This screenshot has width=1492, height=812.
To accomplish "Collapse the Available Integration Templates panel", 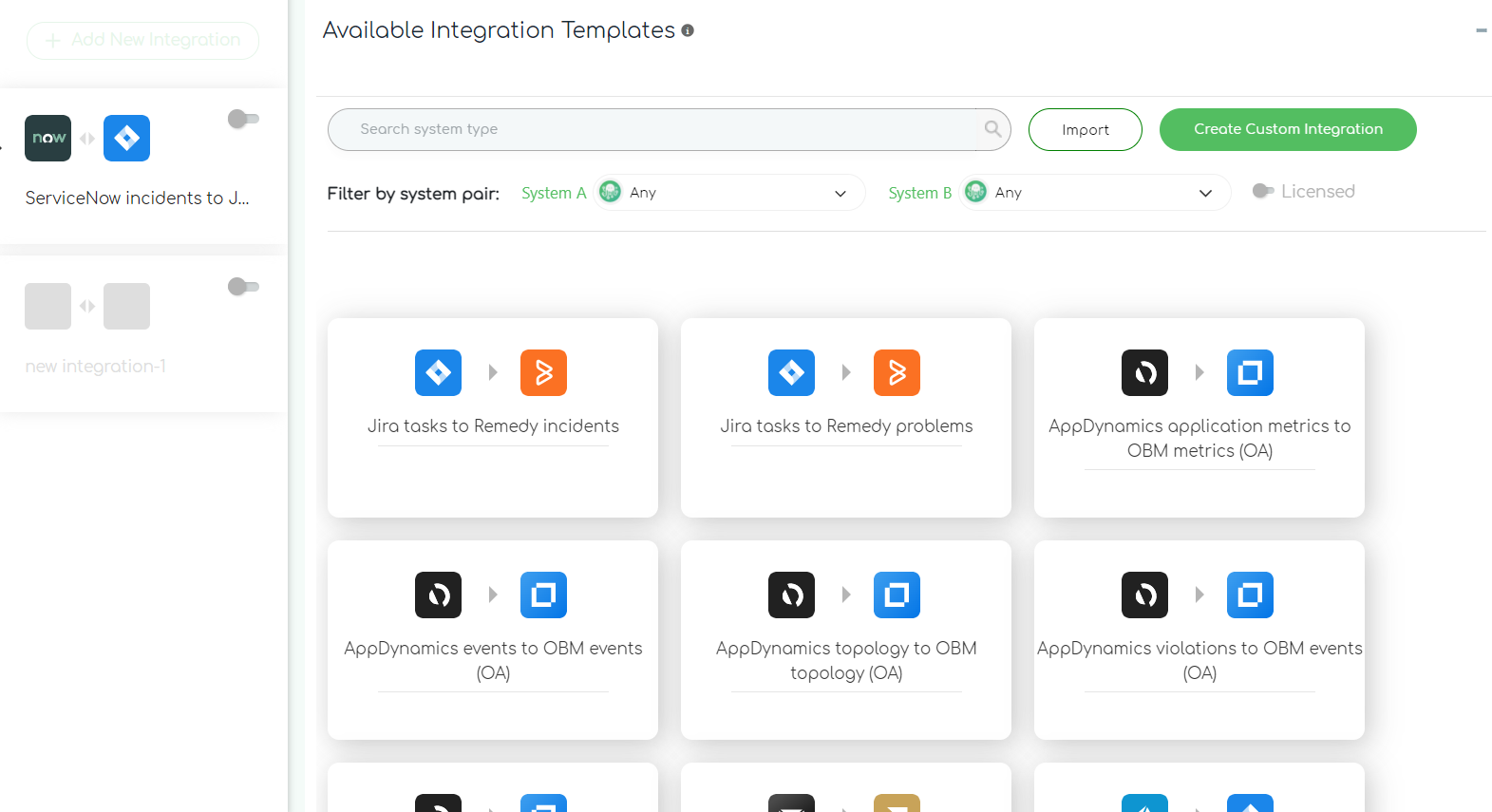I will [x=1481, y=30].
